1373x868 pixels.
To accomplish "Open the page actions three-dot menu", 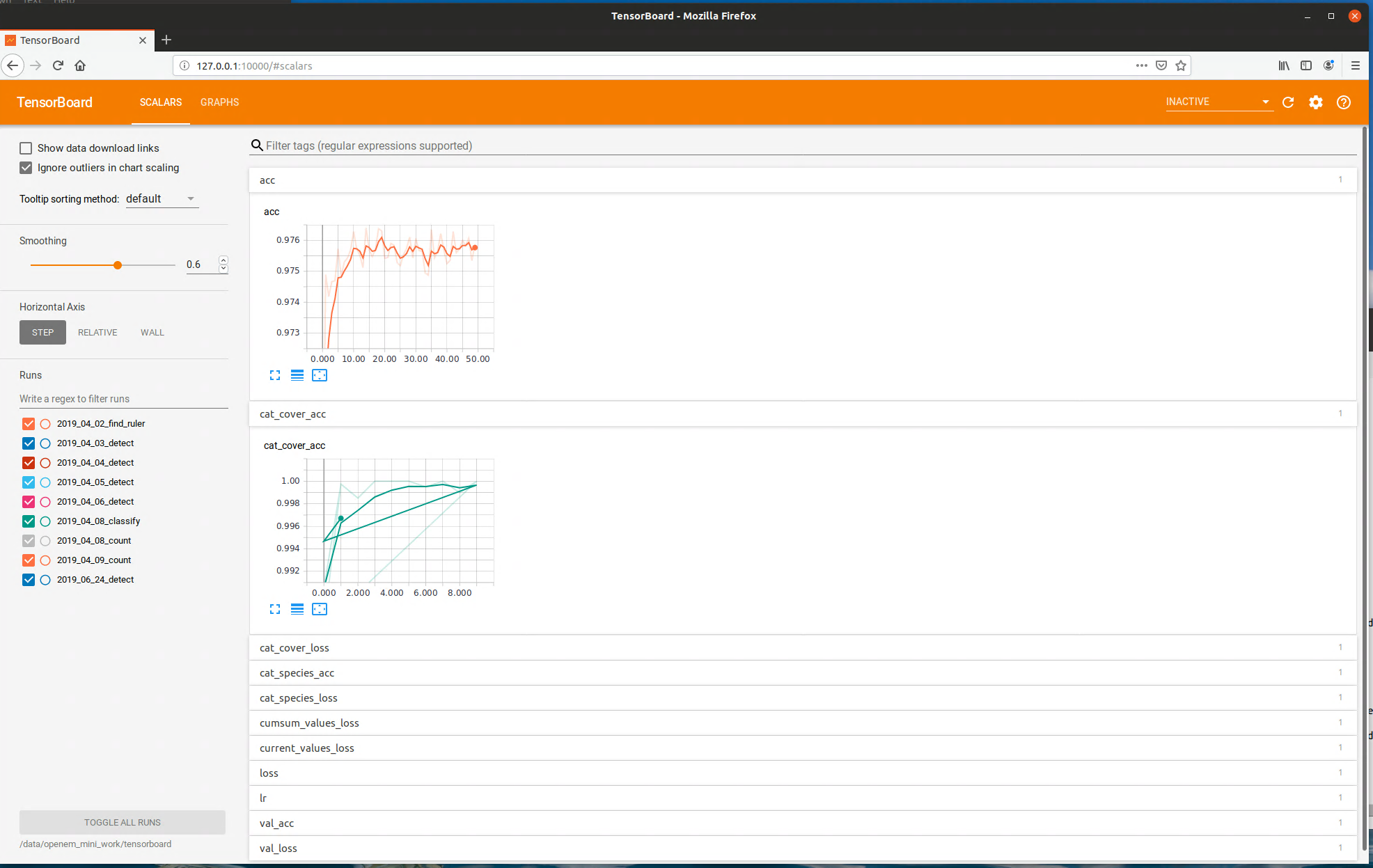I will click(x=1142, y=65).
